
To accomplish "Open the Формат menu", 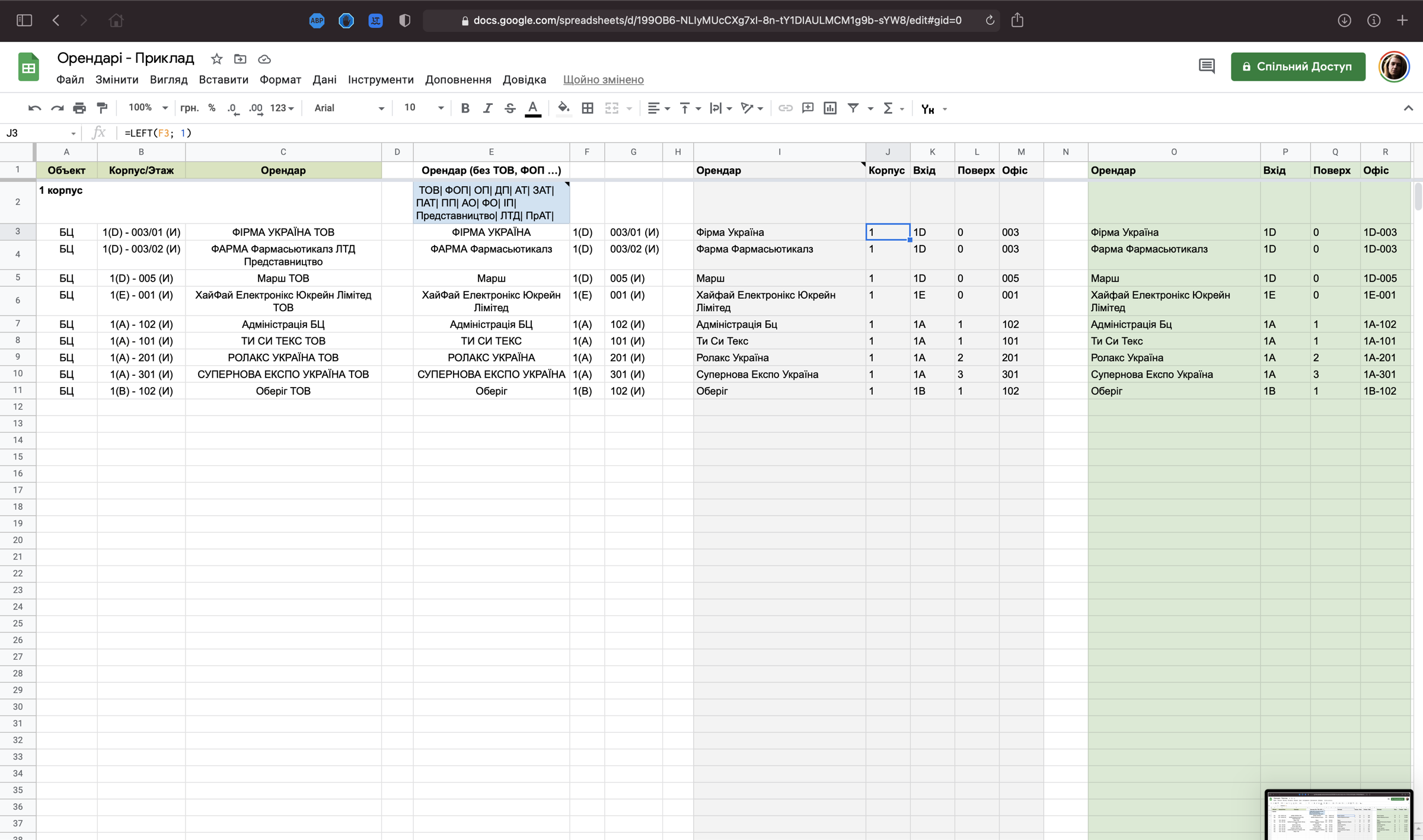I will [280, 79].
